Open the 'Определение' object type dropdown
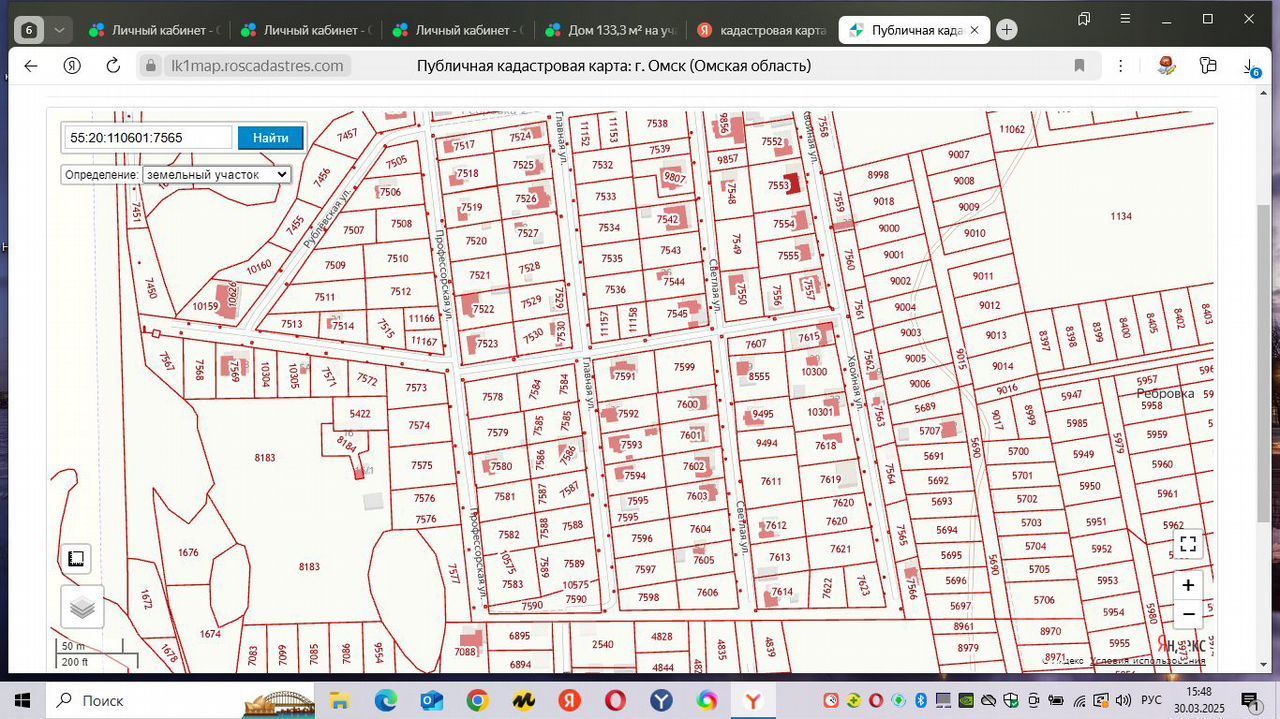Image resolution: width=1280 pixels, height=719 pixels. pyautogui.click(x=216, y=174)
